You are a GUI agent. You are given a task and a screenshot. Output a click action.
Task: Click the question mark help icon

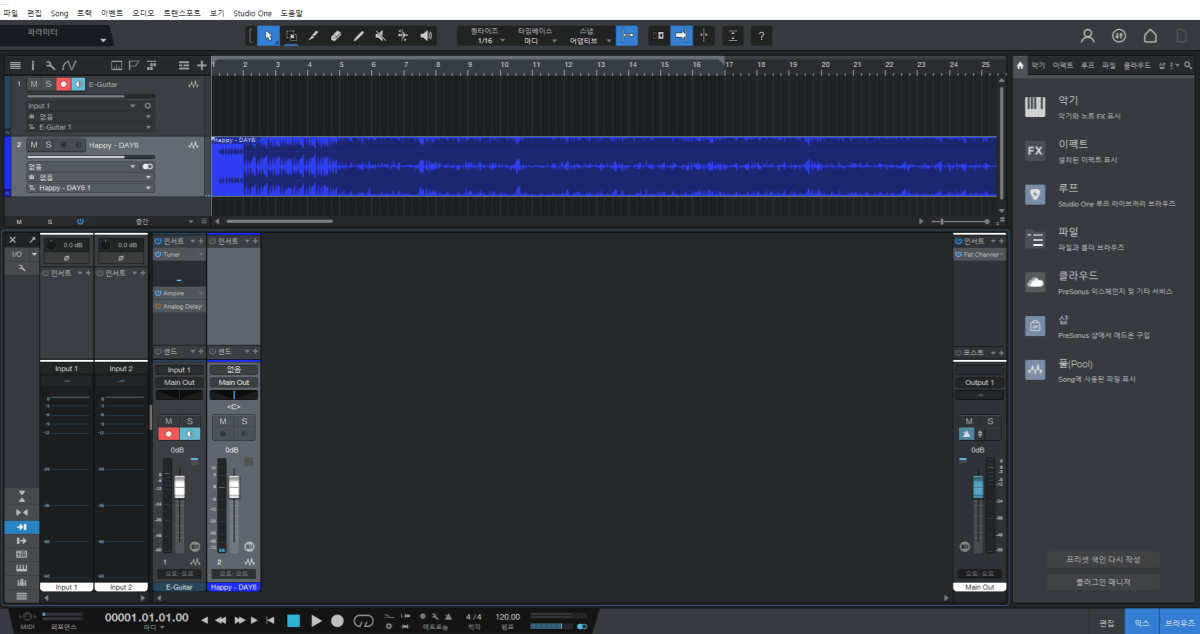pos(761,36)
